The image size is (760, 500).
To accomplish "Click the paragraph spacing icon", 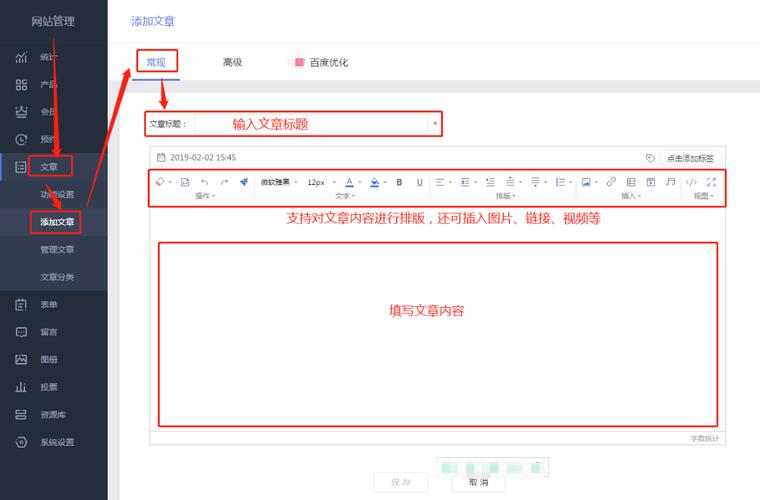I will (535, 182).
